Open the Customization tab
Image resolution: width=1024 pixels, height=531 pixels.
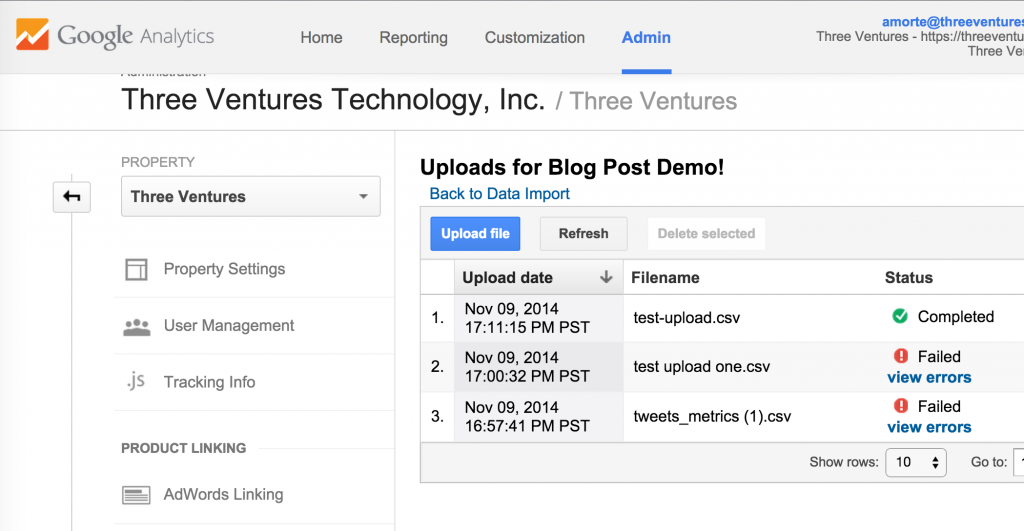535,38
